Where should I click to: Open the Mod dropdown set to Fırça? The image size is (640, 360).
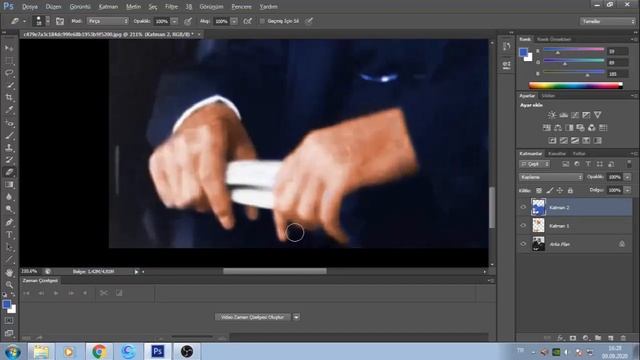click(x=107, y=21)
